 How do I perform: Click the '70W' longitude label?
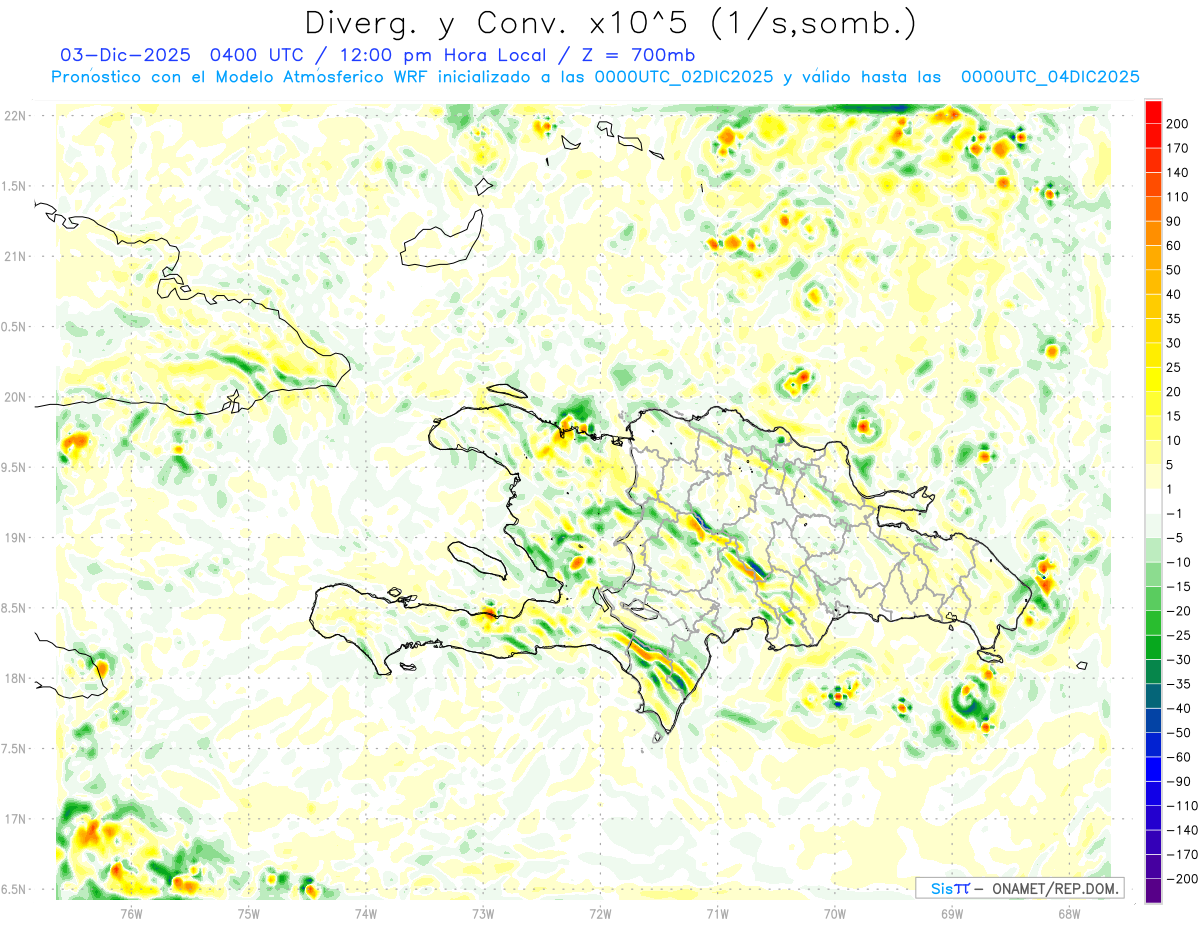pos(835,913)
